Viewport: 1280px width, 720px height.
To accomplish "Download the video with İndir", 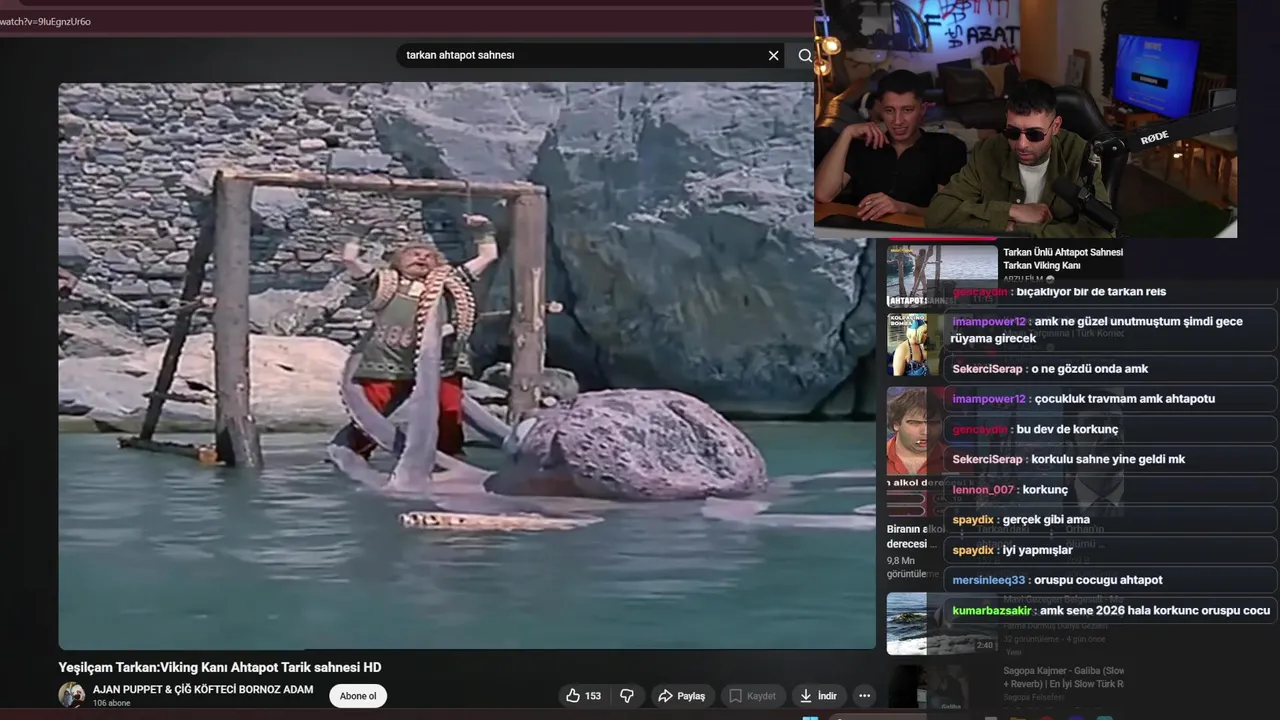I will [818, 696].
